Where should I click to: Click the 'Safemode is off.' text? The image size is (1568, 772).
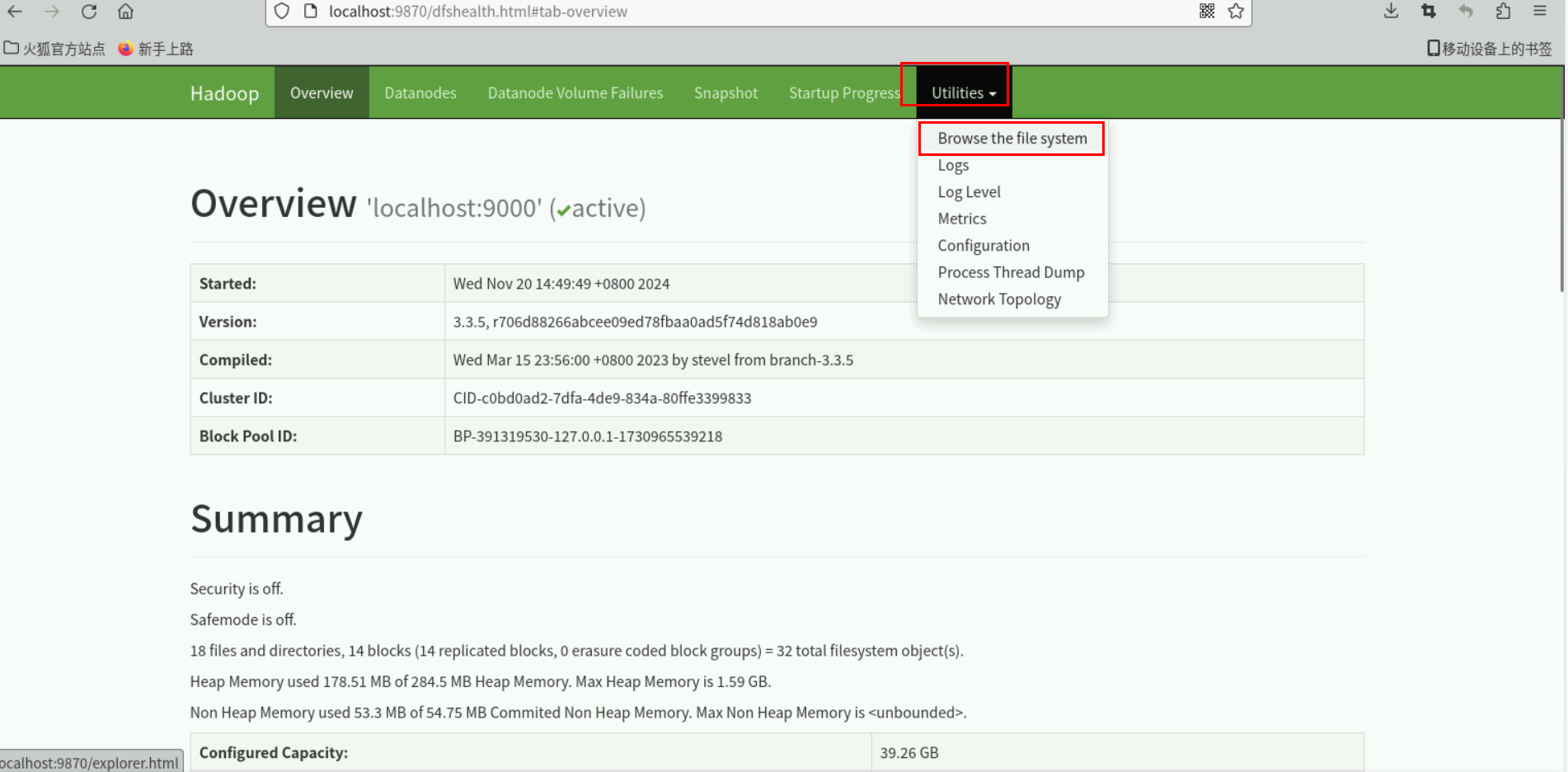pos(243,619)
